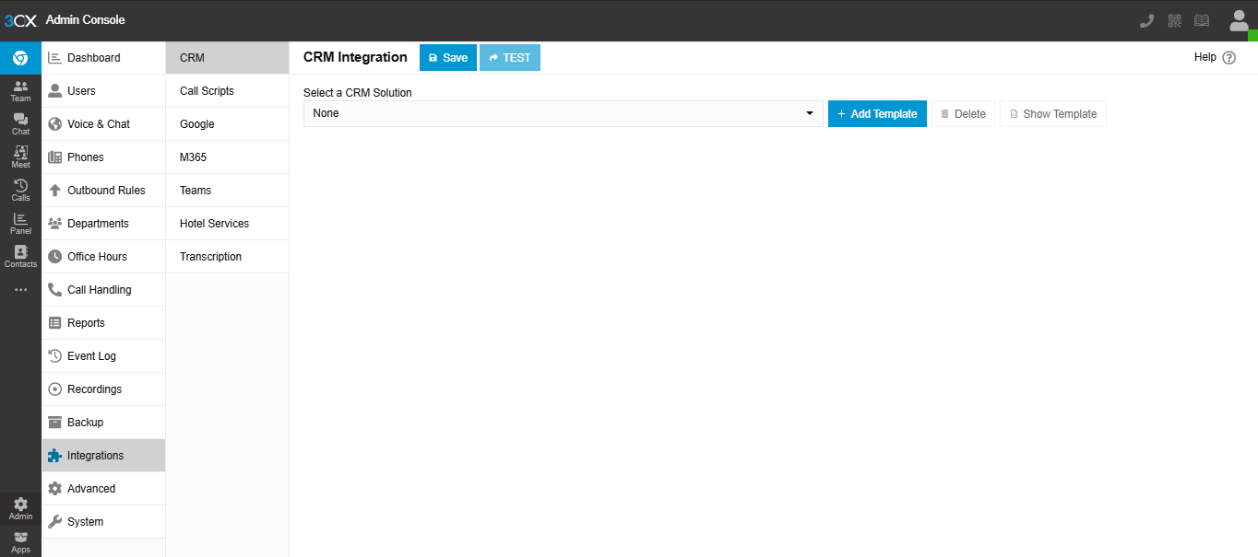Switch to the Call Scripts tab
Image resolution: width=1258 pixels, height=557 pixels.
pyautogui.click(x=207, y=91)
